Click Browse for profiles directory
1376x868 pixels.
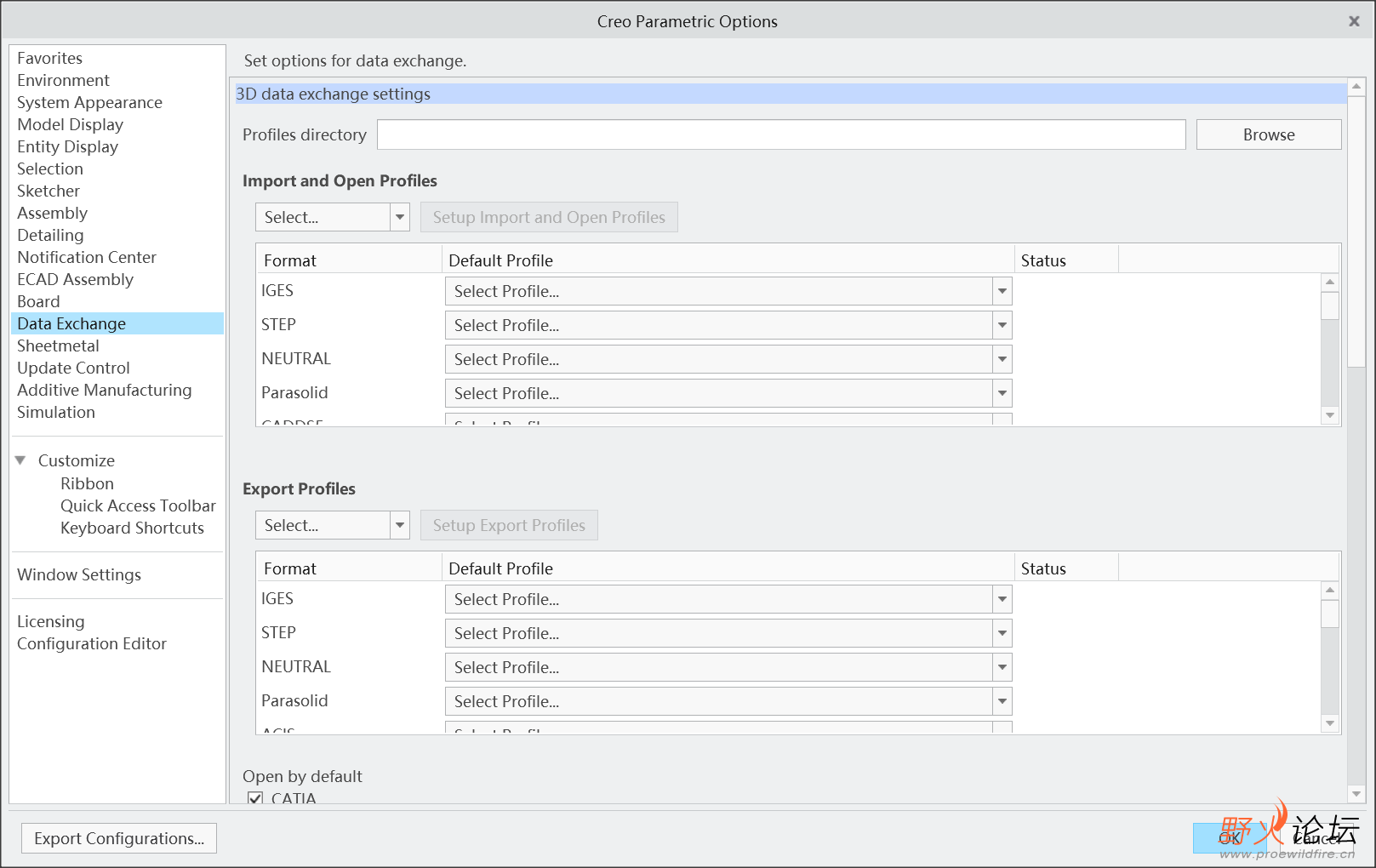click(1269, 134)
